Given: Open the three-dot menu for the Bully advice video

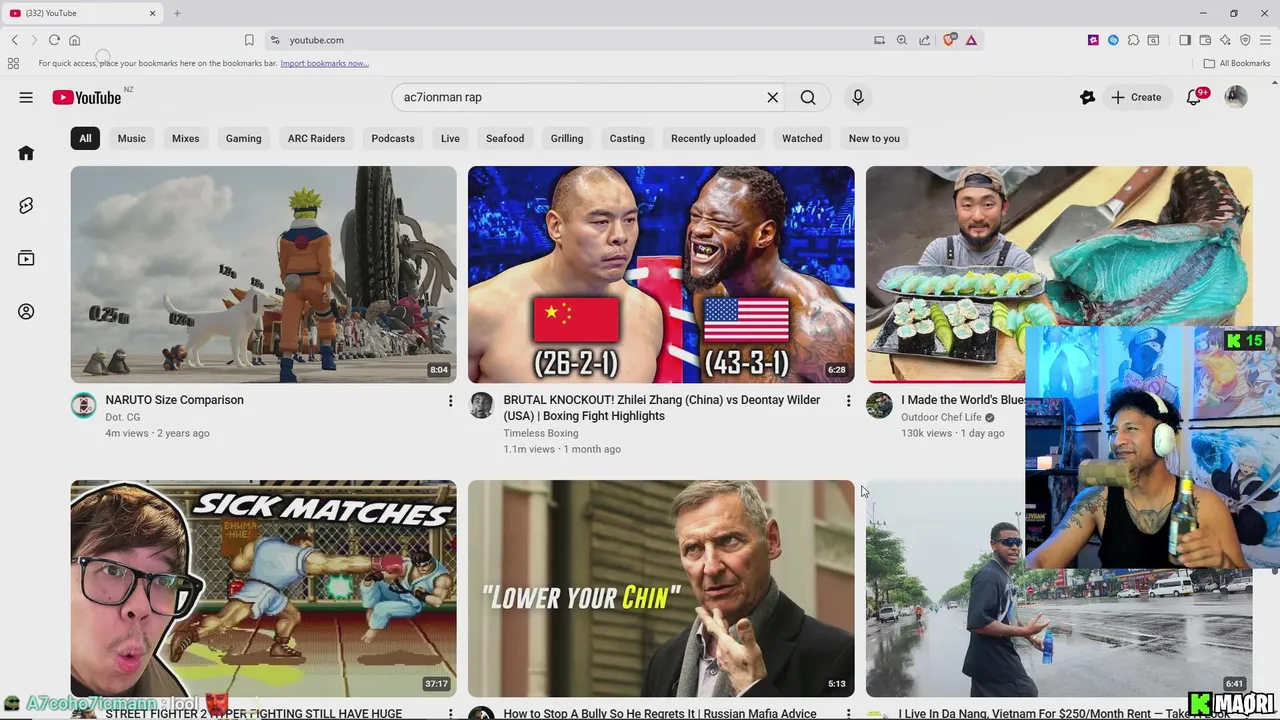Looking at the screenshot, I should pyautogui.click(x=848, y=714).
